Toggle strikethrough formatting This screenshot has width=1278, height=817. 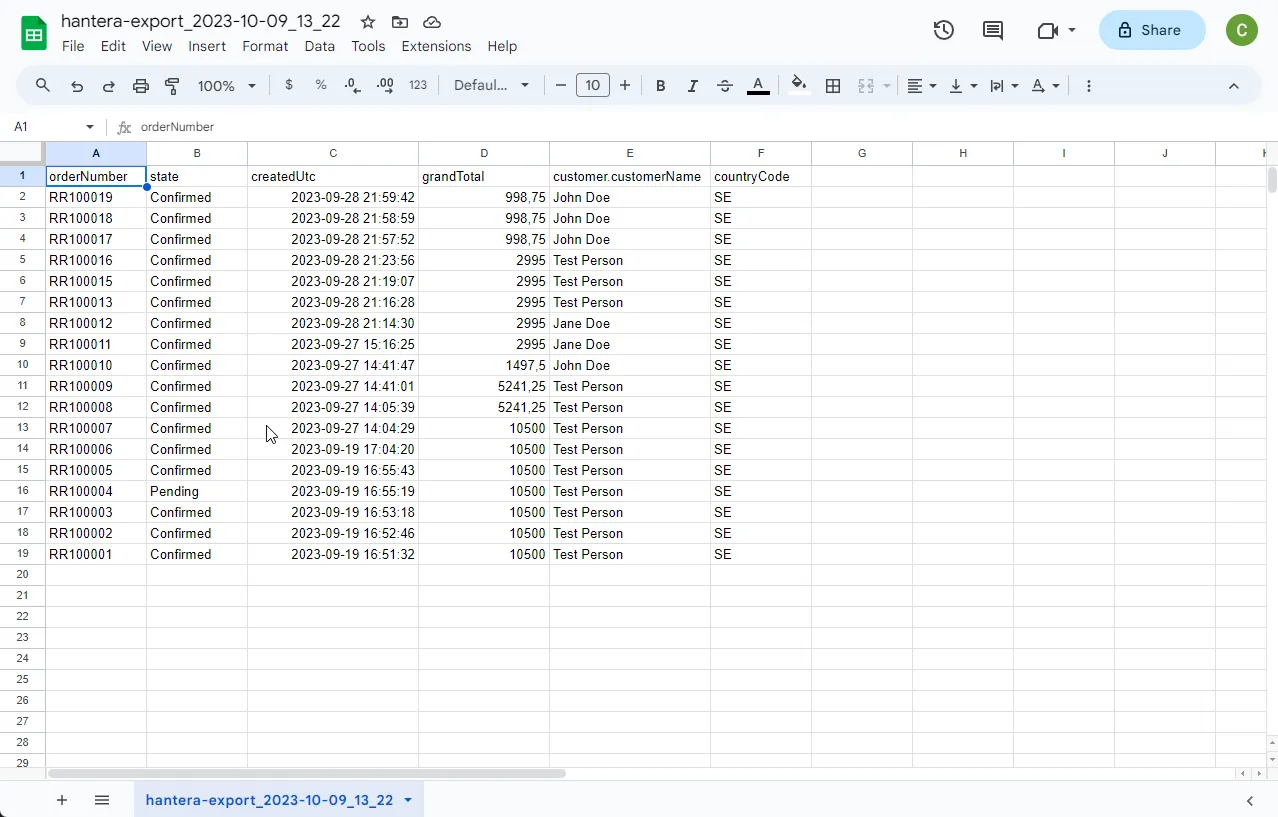(724, 85)
